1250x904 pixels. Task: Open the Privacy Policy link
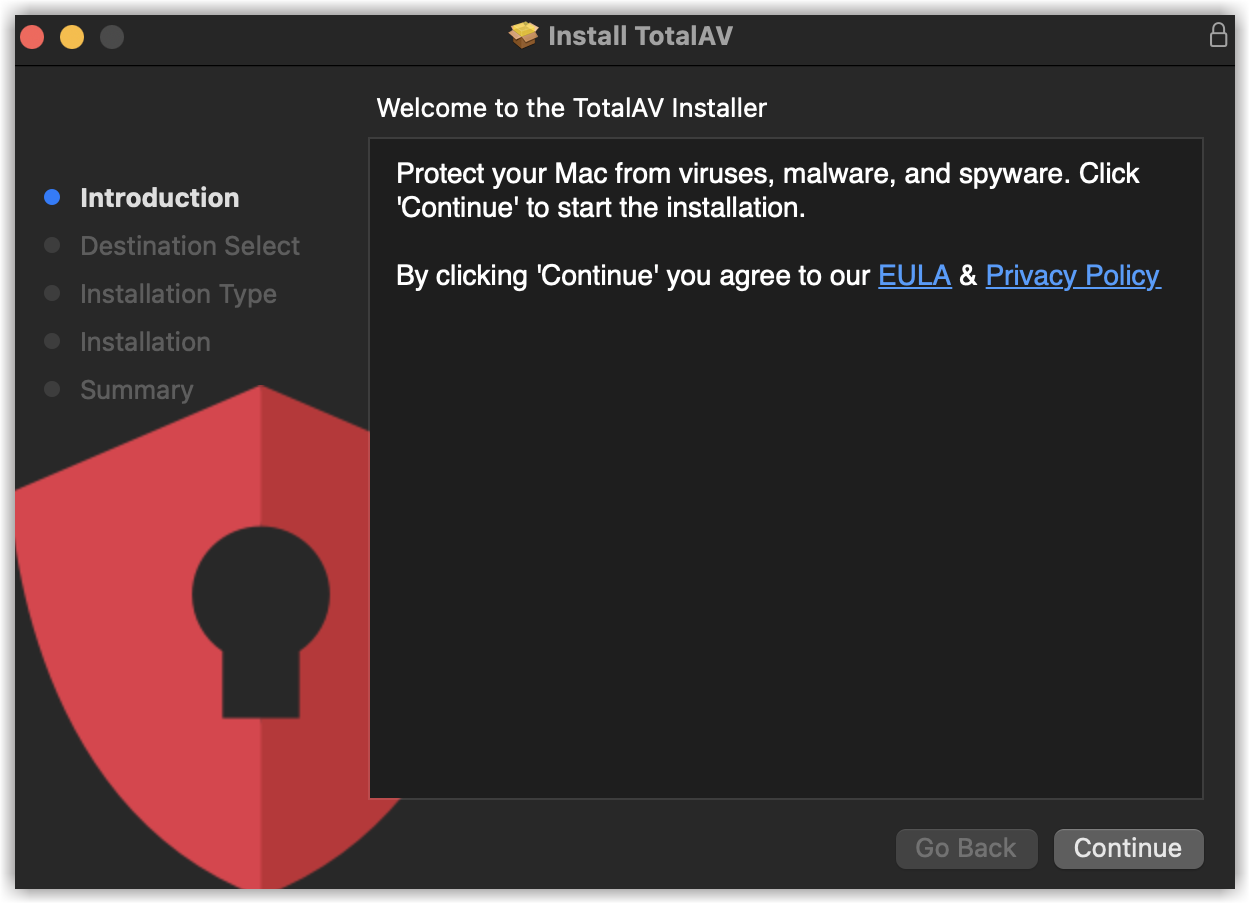(x=1073, y=276)
